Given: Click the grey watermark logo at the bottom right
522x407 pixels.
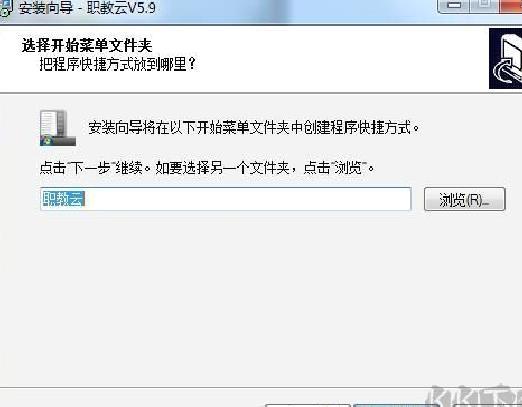Looking at the screenshot, I should click(475, 397).
